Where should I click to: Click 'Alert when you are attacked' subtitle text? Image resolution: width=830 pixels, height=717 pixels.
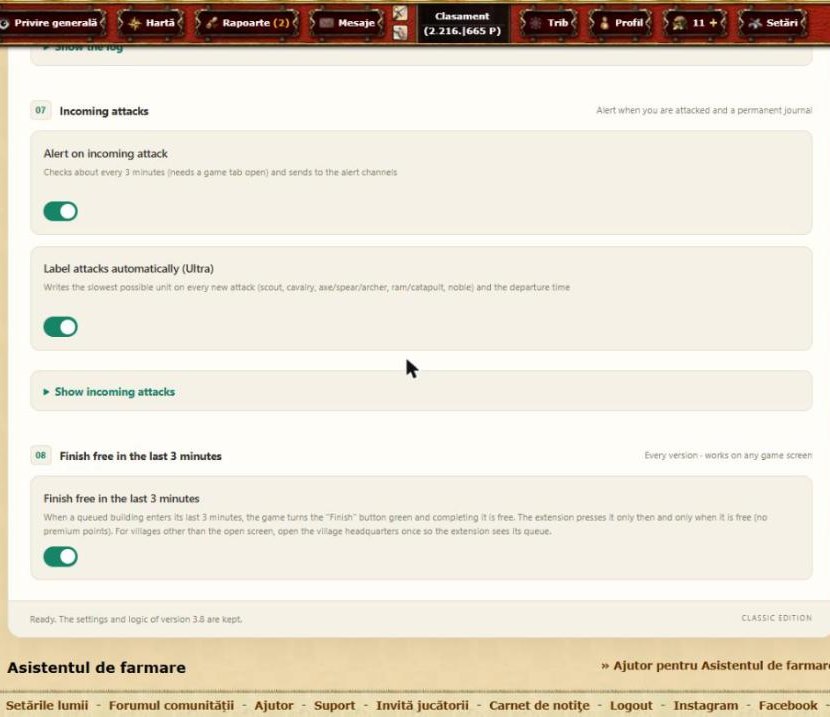704,110
